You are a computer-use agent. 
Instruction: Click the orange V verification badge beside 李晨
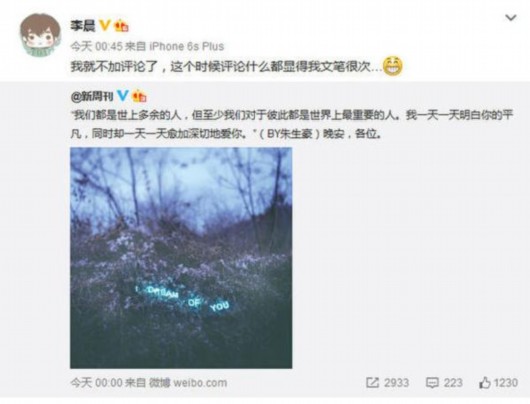105,25
